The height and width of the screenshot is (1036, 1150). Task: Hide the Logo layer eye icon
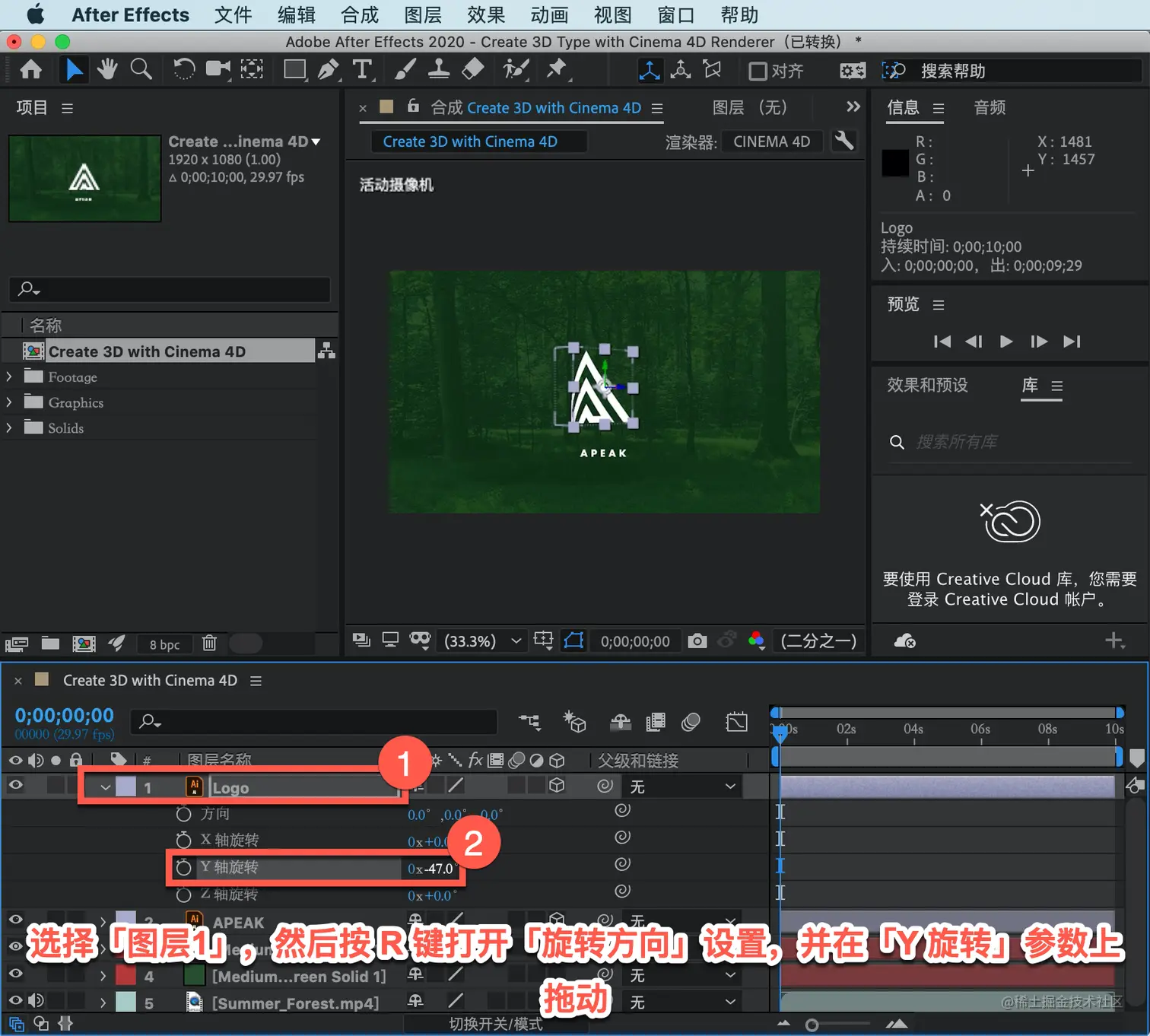tap(15, 786)
